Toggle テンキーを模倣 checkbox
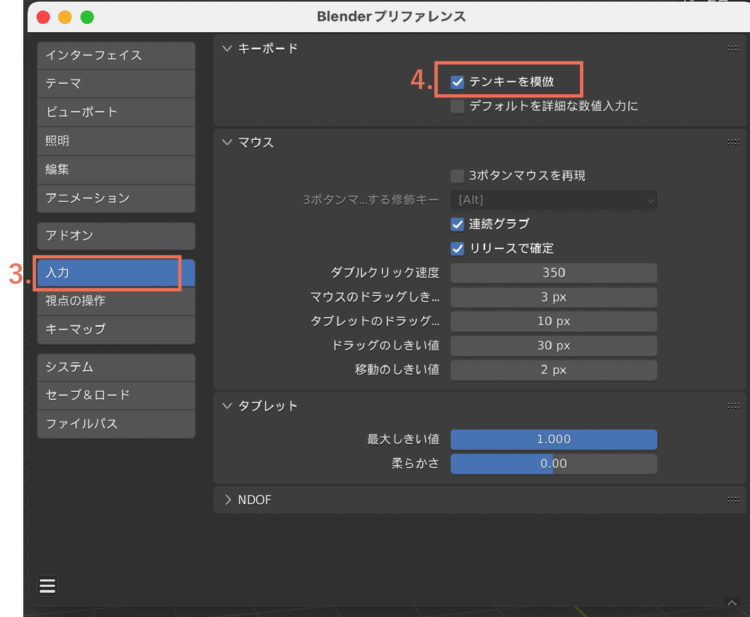This screenshot has height=617, width=750. click(457, 82)
